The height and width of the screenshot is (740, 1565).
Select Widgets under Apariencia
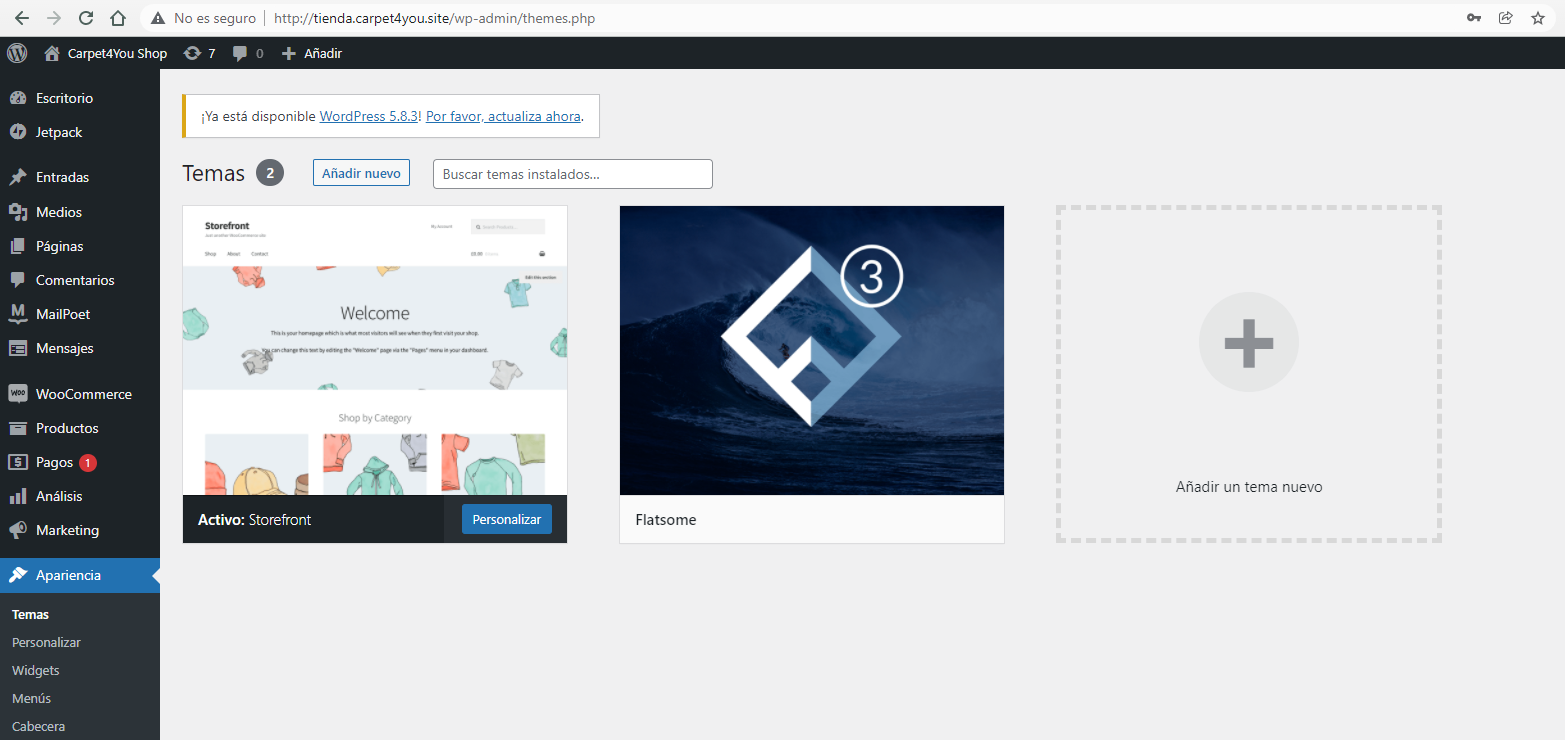coord(36,670)
